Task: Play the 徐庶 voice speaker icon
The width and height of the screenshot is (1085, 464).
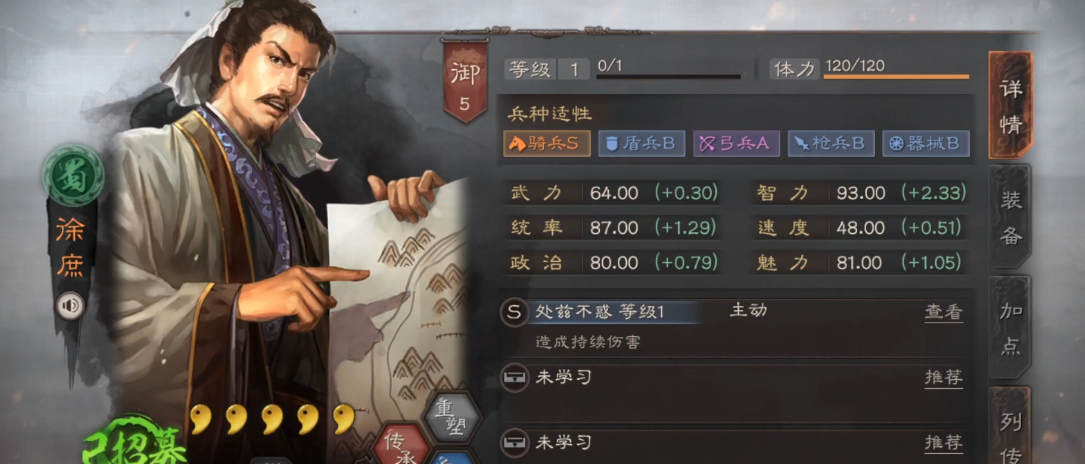Action: pyautogui.click(x=70, y=306)
